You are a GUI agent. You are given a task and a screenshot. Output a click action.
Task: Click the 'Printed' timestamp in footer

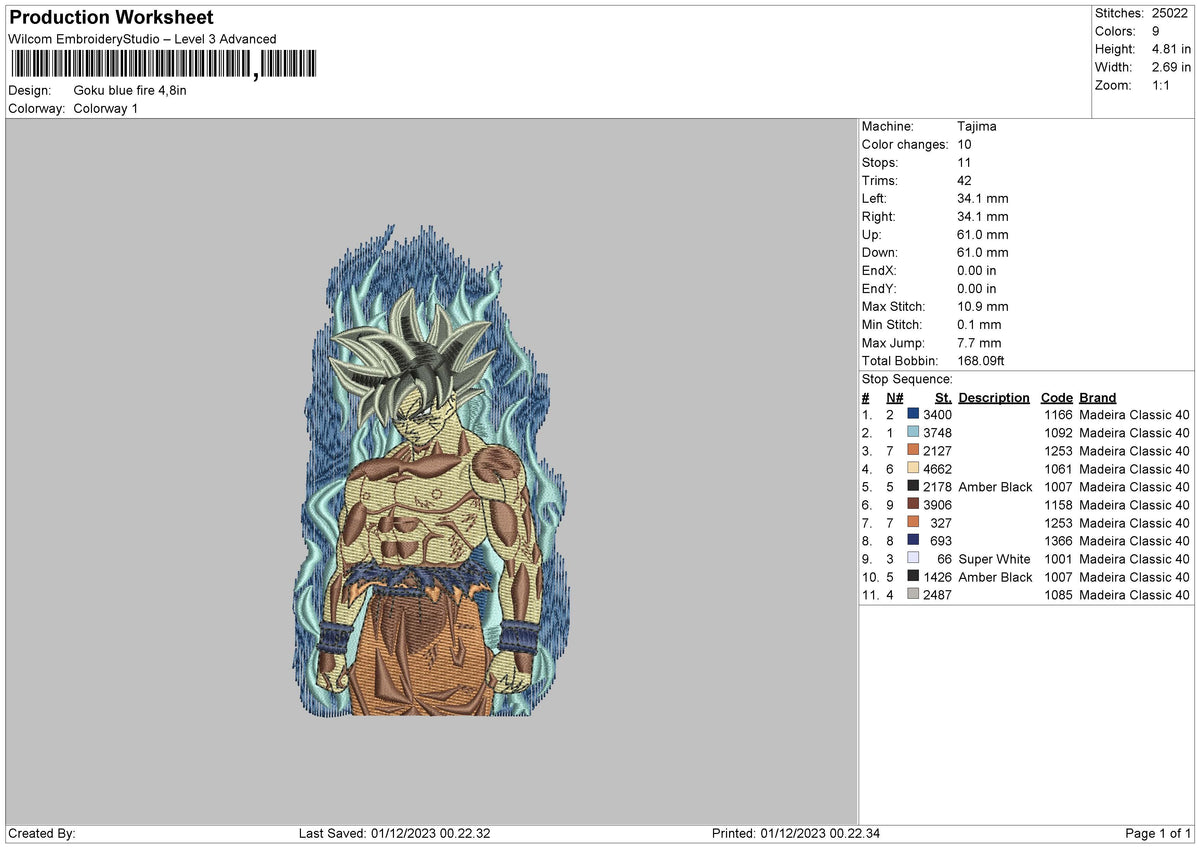(796, 833)
